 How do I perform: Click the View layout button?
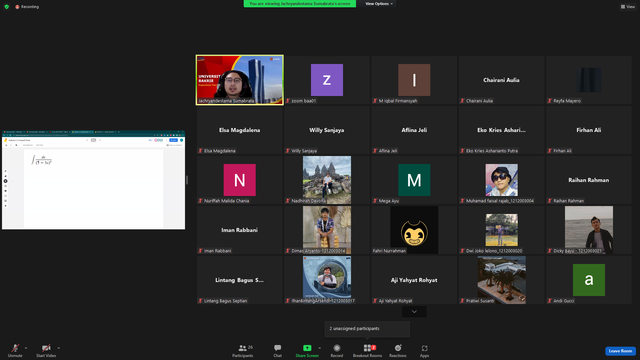coord(628,7)
